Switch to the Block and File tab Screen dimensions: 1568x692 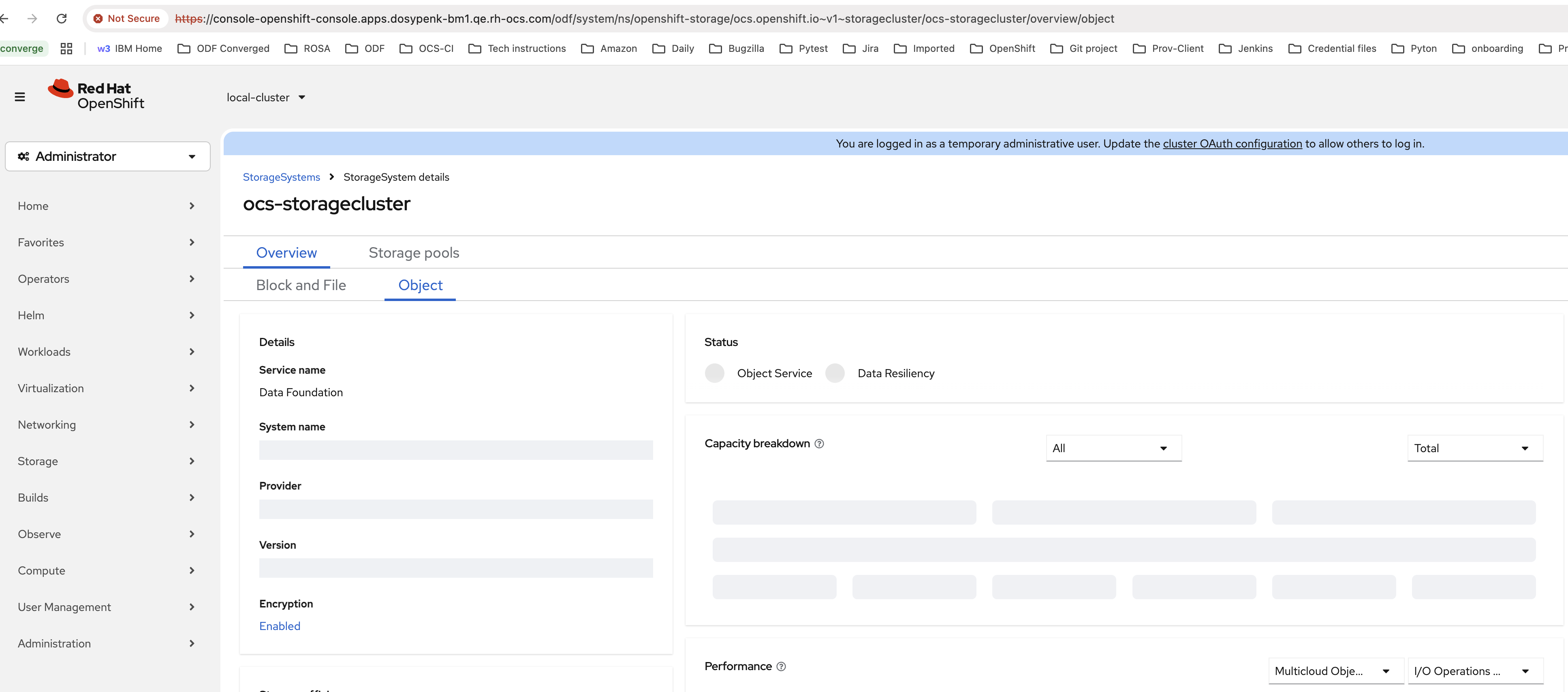click(x=301, y=286)
